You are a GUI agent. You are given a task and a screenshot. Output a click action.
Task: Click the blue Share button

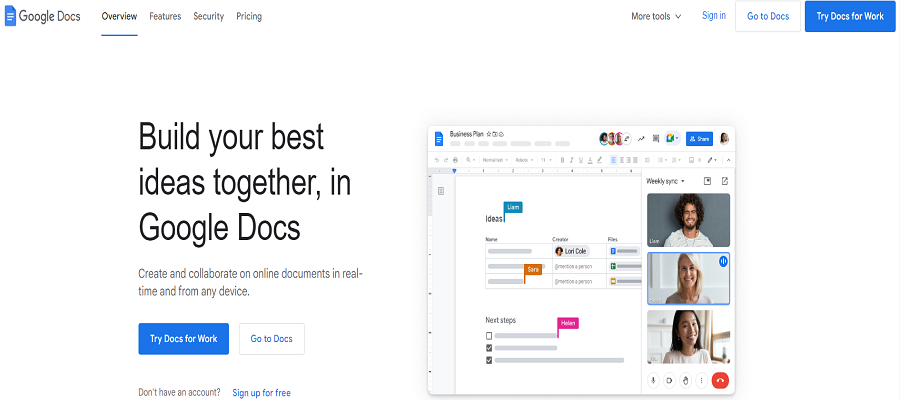point(699,139)
